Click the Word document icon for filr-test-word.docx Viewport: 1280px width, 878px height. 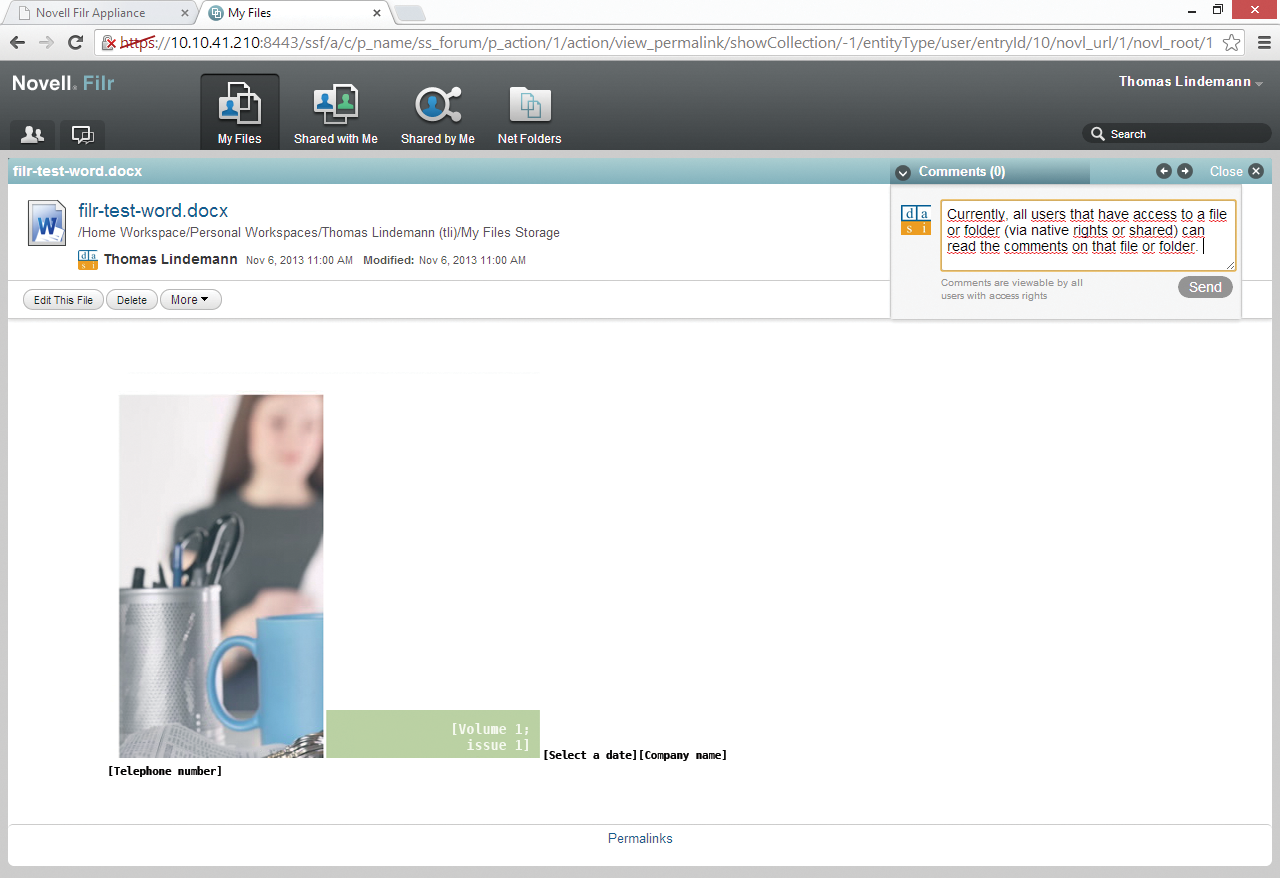(x=46, y=222)
